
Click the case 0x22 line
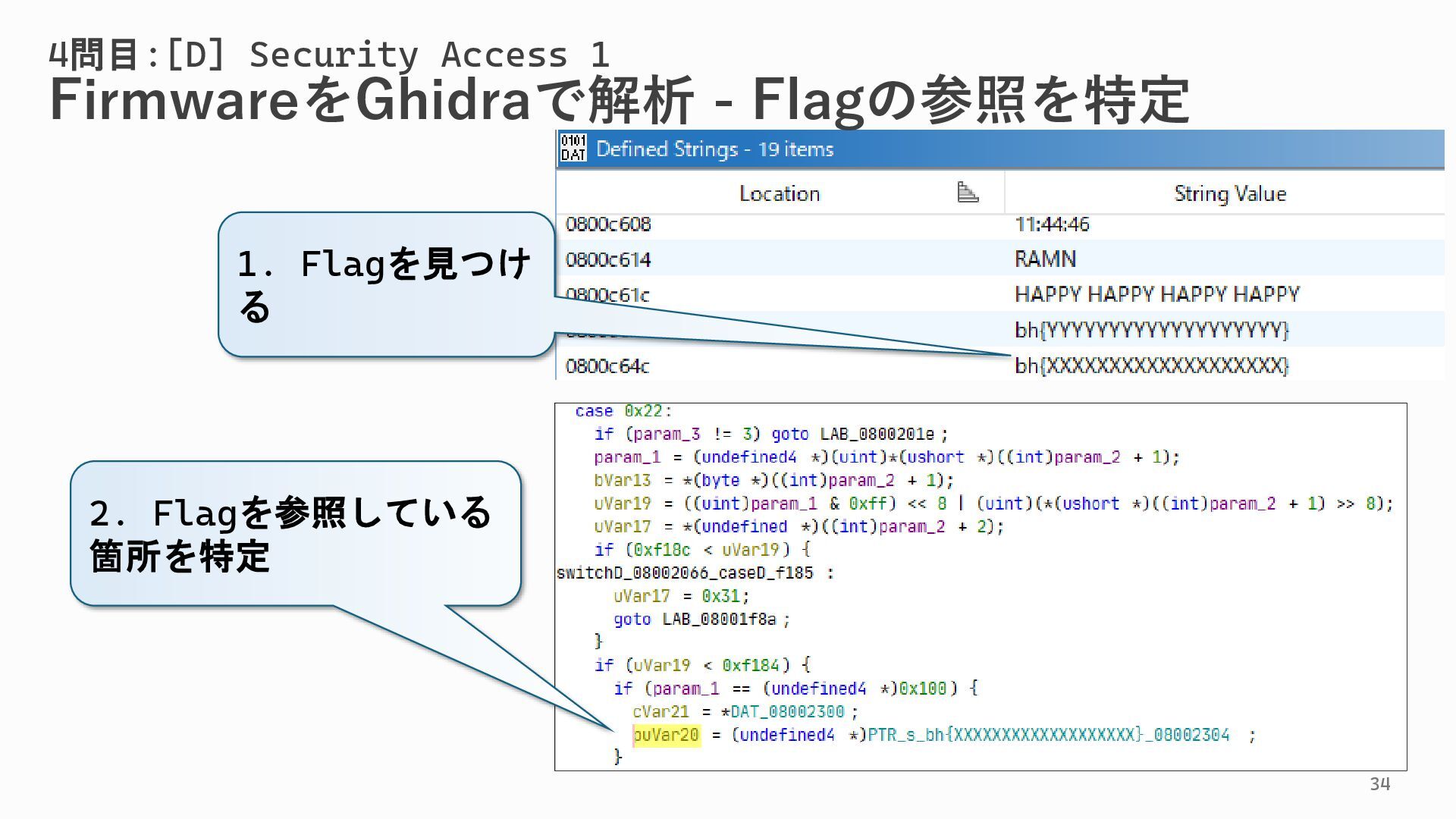623,411
